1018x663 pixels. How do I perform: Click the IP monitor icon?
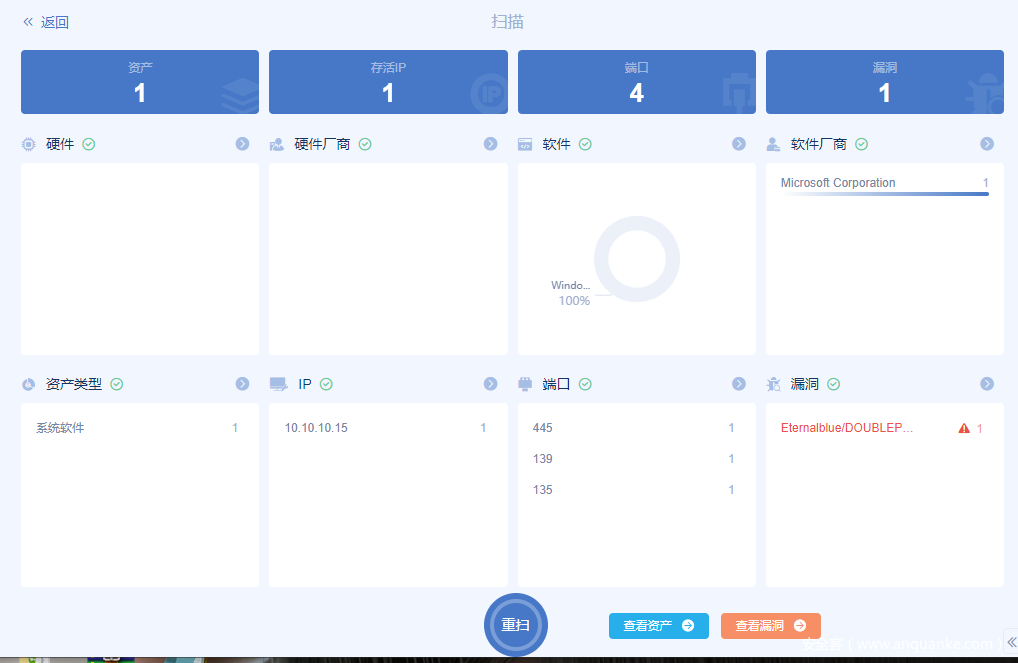pos(278,384)
